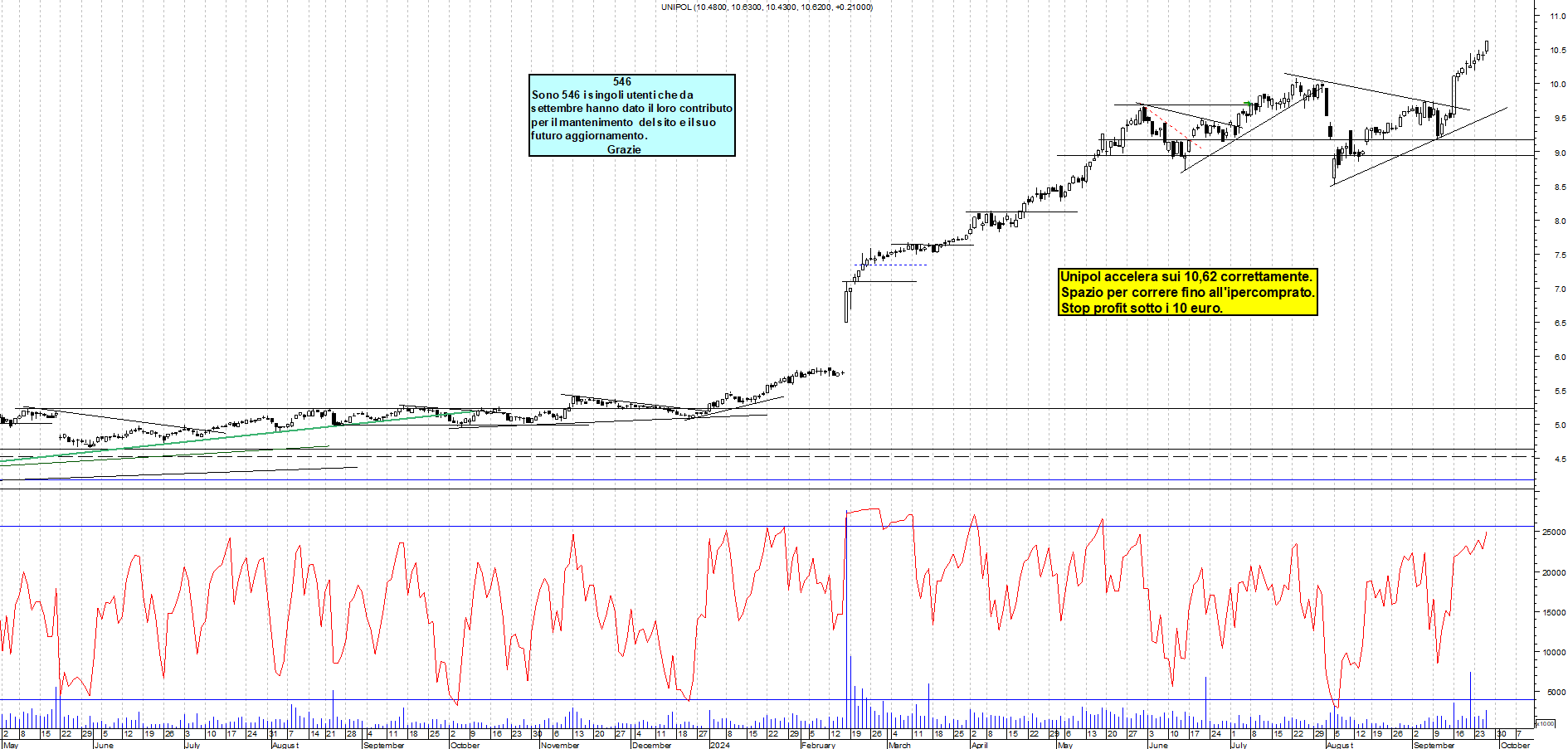
Task: Click the 25000 indicator axis label
Action: point(1554,533)
